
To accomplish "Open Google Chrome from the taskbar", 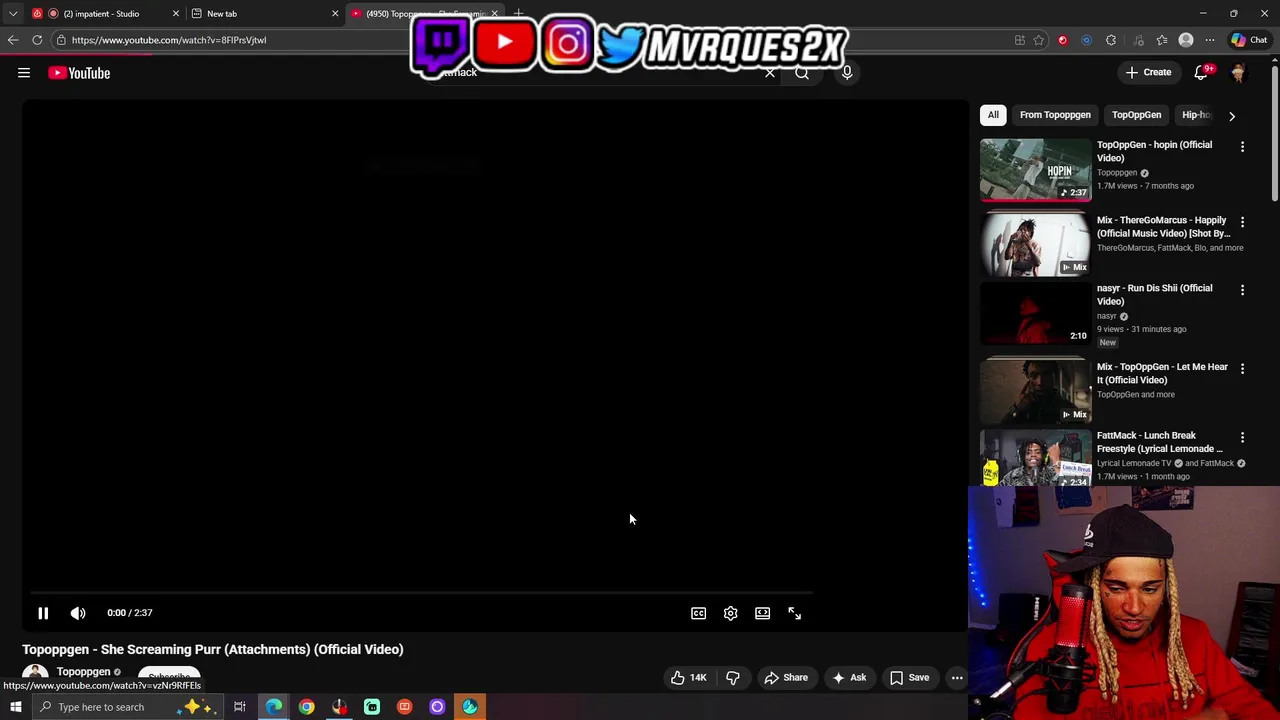I will pyautogui.click(x=306, y=707).
